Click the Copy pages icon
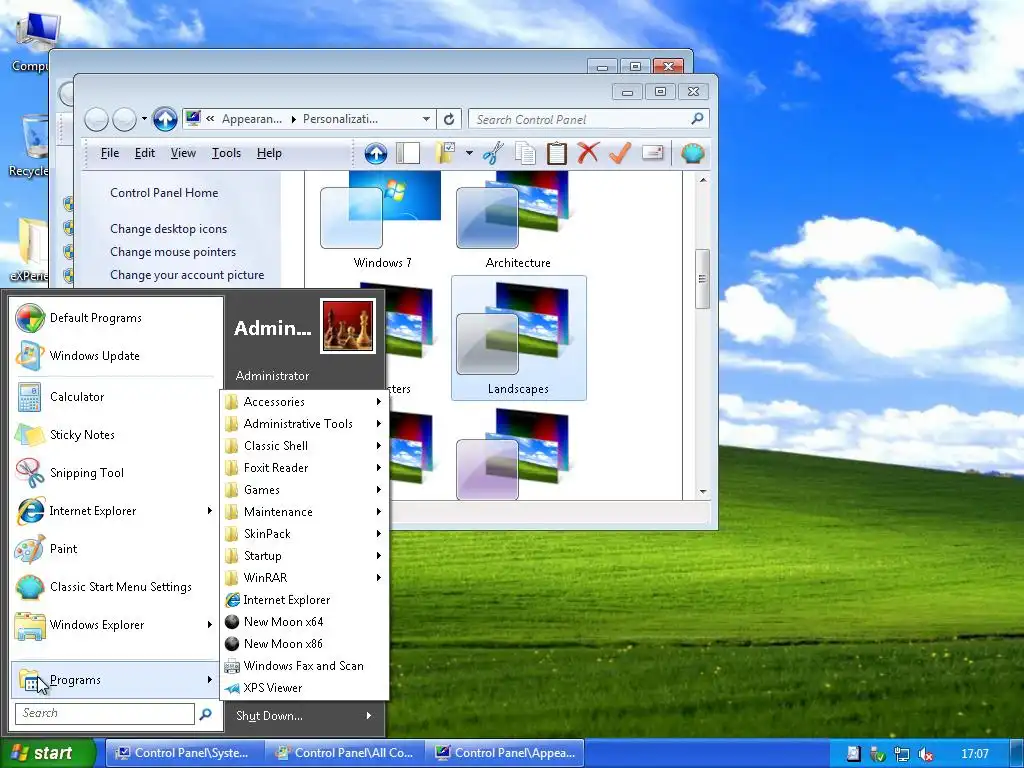 [524, 153]
